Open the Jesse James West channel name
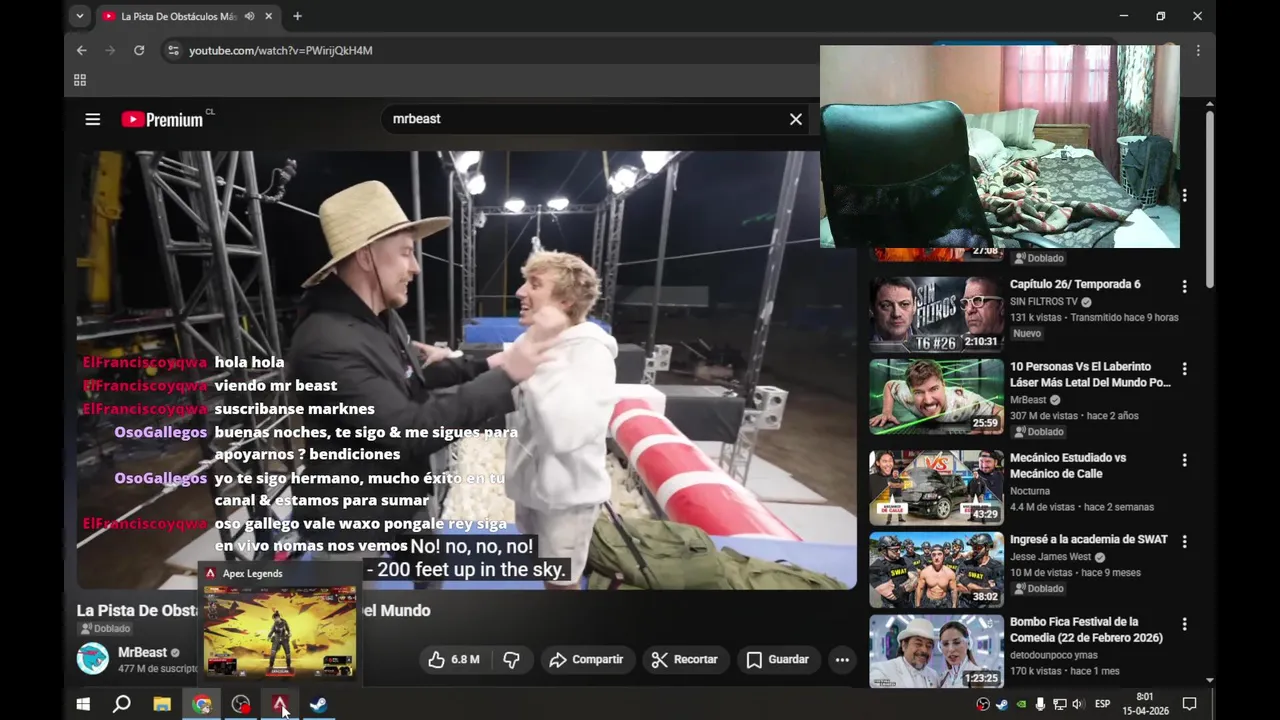 1051,557
